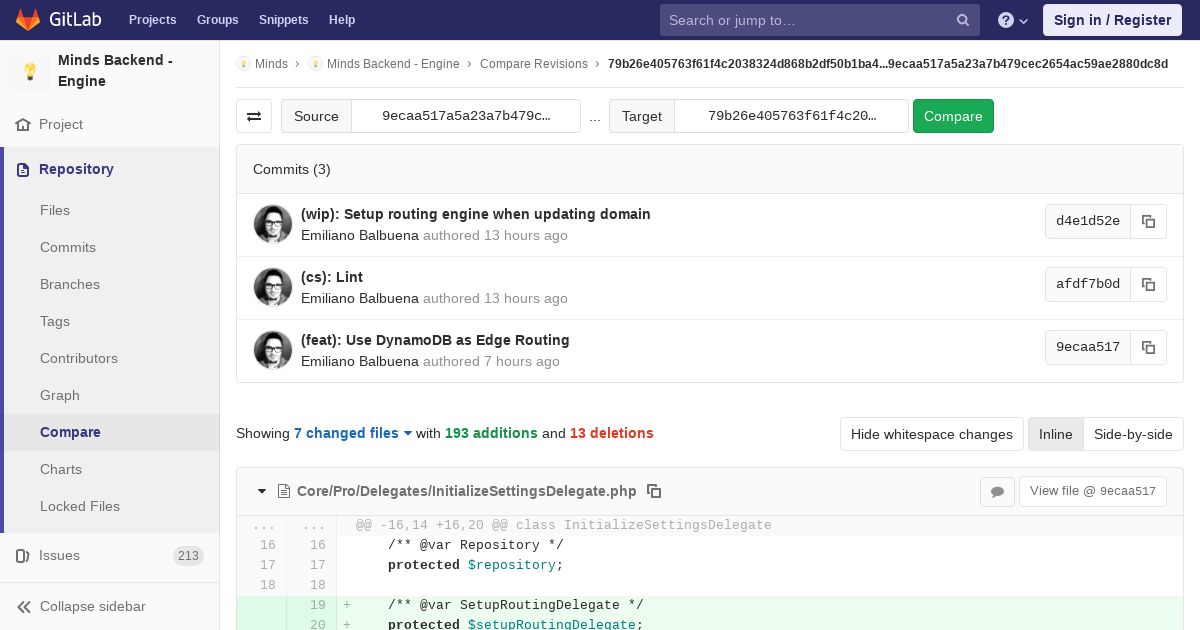Click the GitLab fox logo
Viewport: 1200px width, 630px height.
point(28,19)
